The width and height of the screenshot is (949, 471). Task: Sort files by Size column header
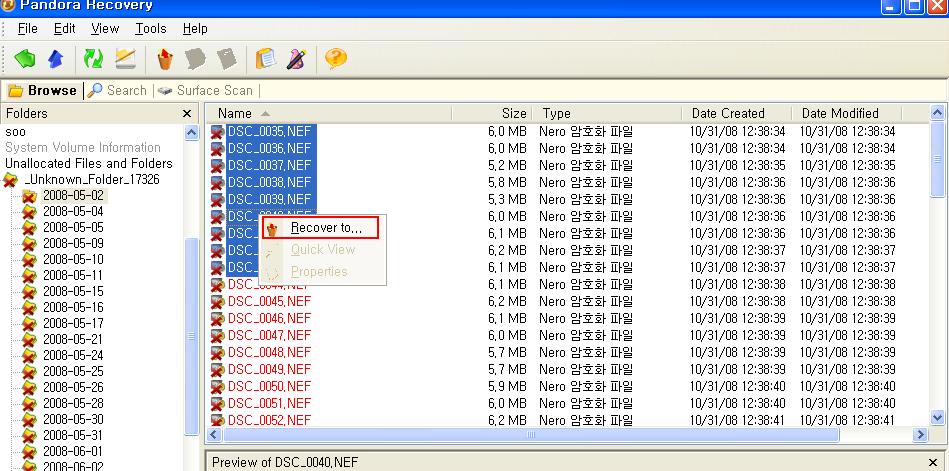click(492, 113)
